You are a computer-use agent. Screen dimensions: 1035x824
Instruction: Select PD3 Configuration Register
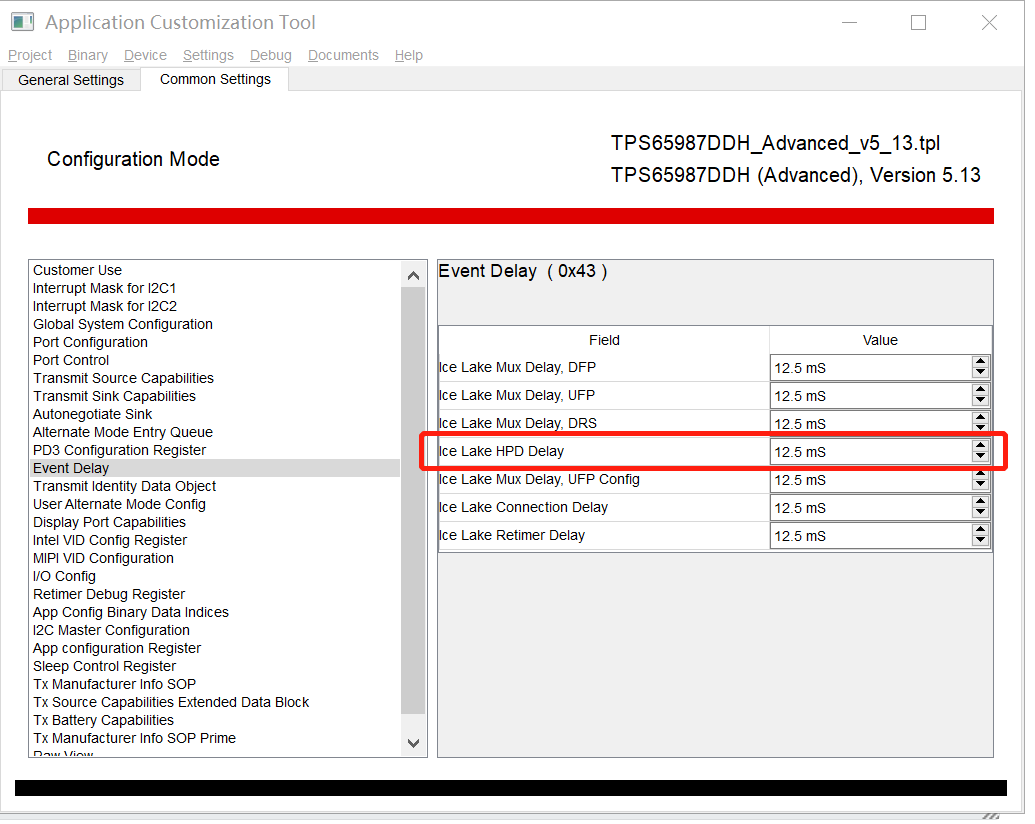point(119,450)
